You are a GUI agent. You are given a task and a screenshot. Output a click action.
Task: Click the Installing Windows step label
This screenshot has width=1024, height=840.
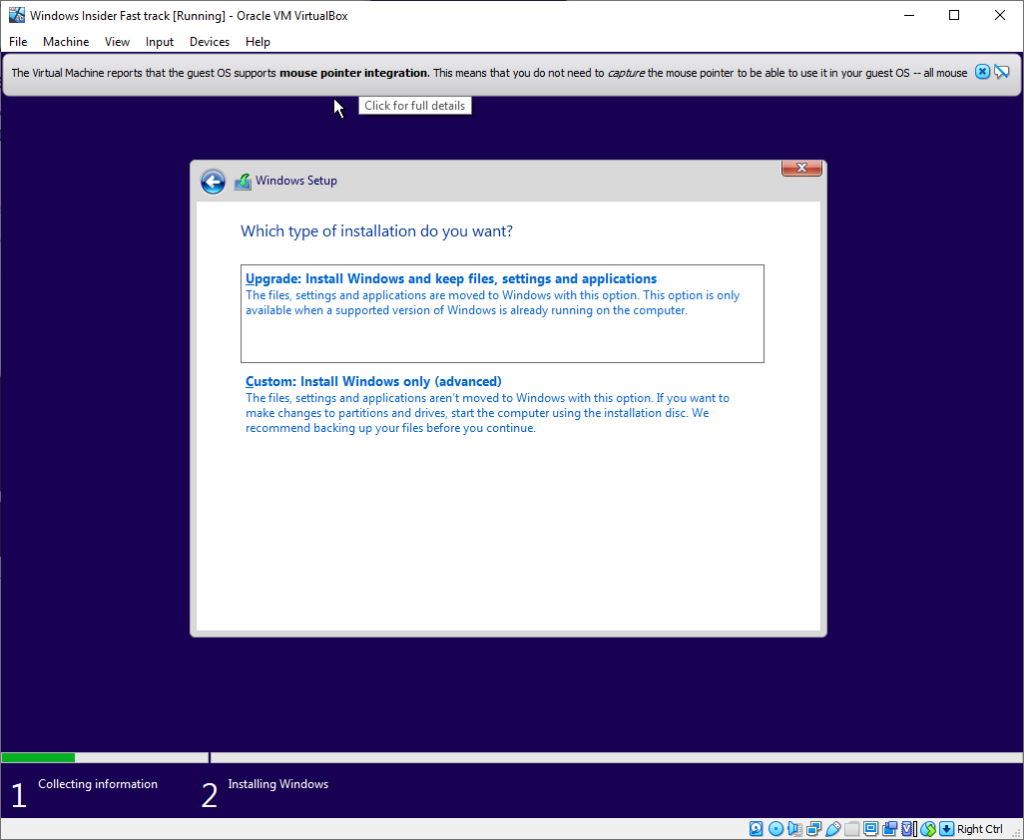pos(278,784)
